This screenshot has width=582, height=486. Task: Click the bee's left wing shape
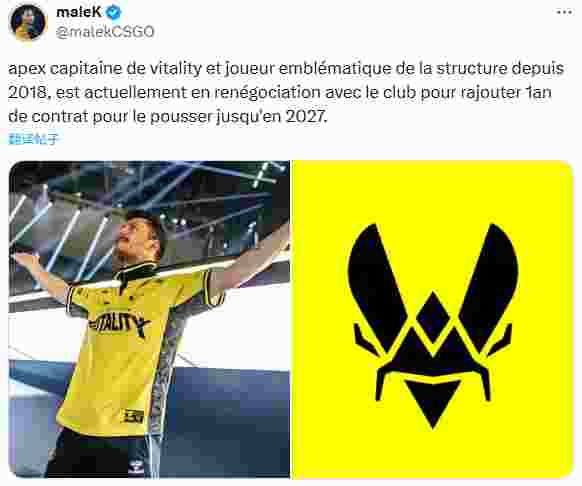(376, 288)
